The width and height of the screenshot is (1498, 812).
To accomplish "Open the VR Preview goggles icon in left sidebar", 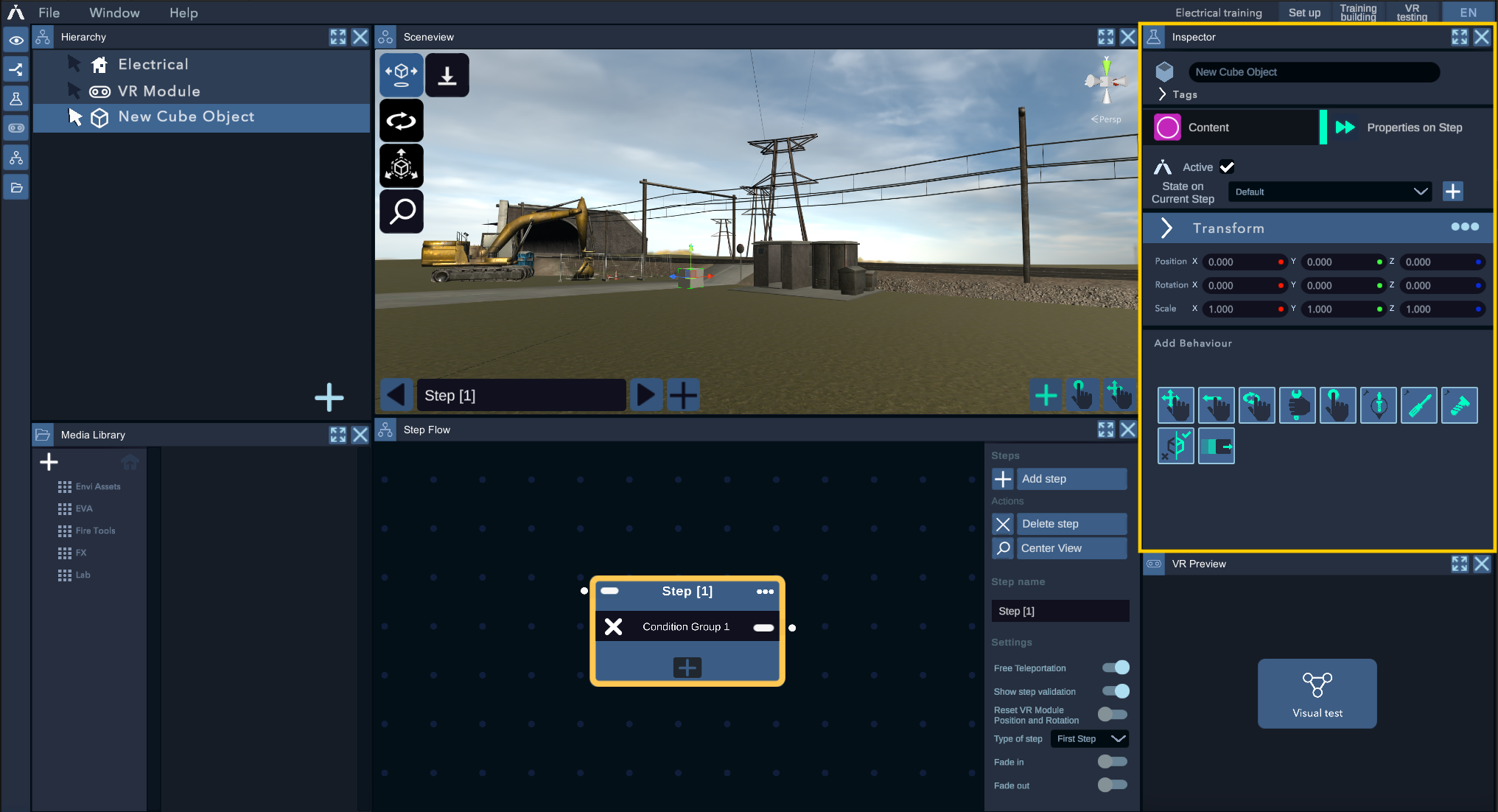I will (x=15, y=127).
